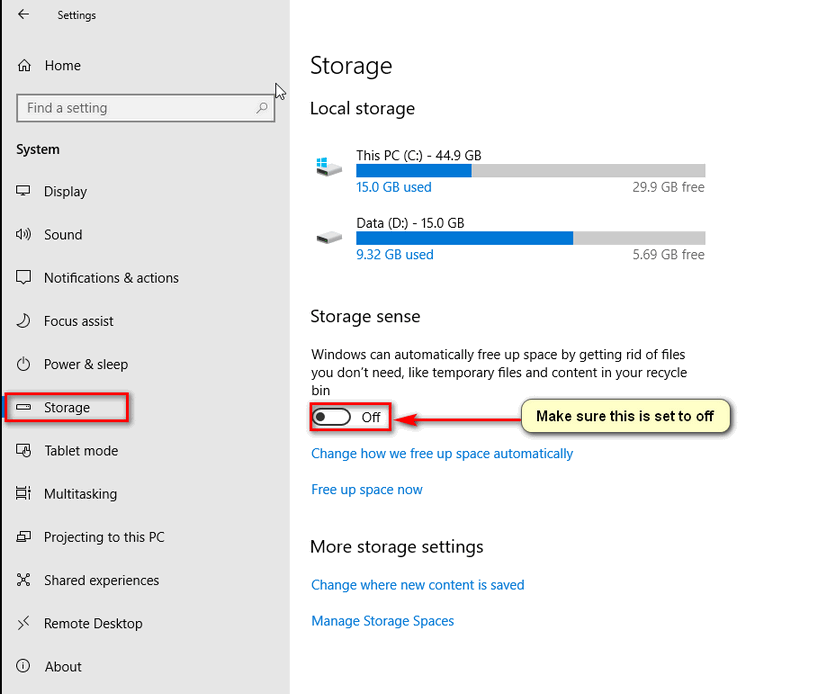Open Change how we free up space automatically
The image size is (827, 694).
point(442,454)
